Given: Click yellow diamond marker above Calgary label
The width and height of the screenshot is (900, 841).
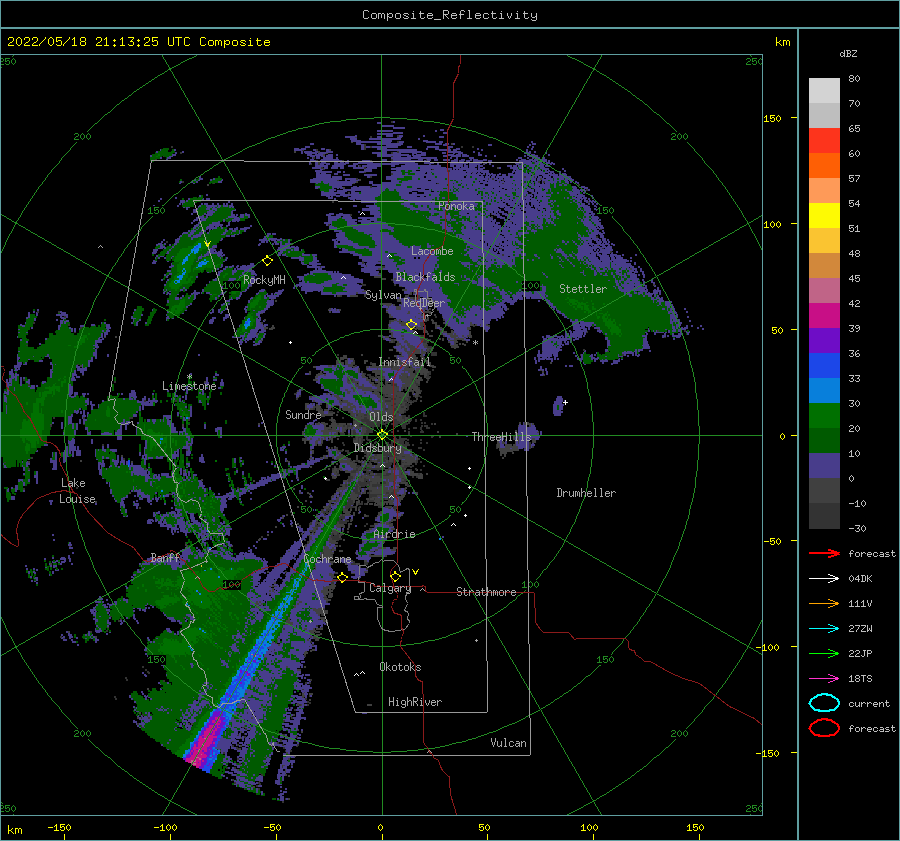Looking at the screenshot, I should [395, 576].
